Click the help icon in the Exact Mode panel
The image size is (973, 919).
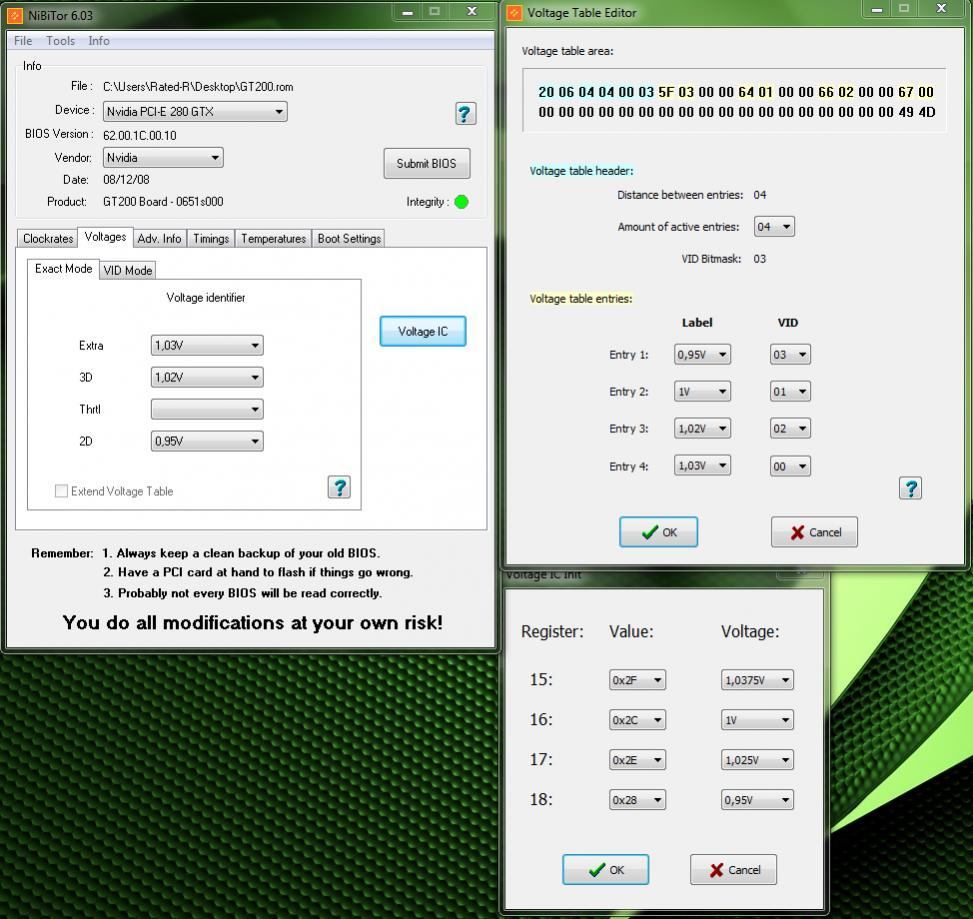(339, 487)
